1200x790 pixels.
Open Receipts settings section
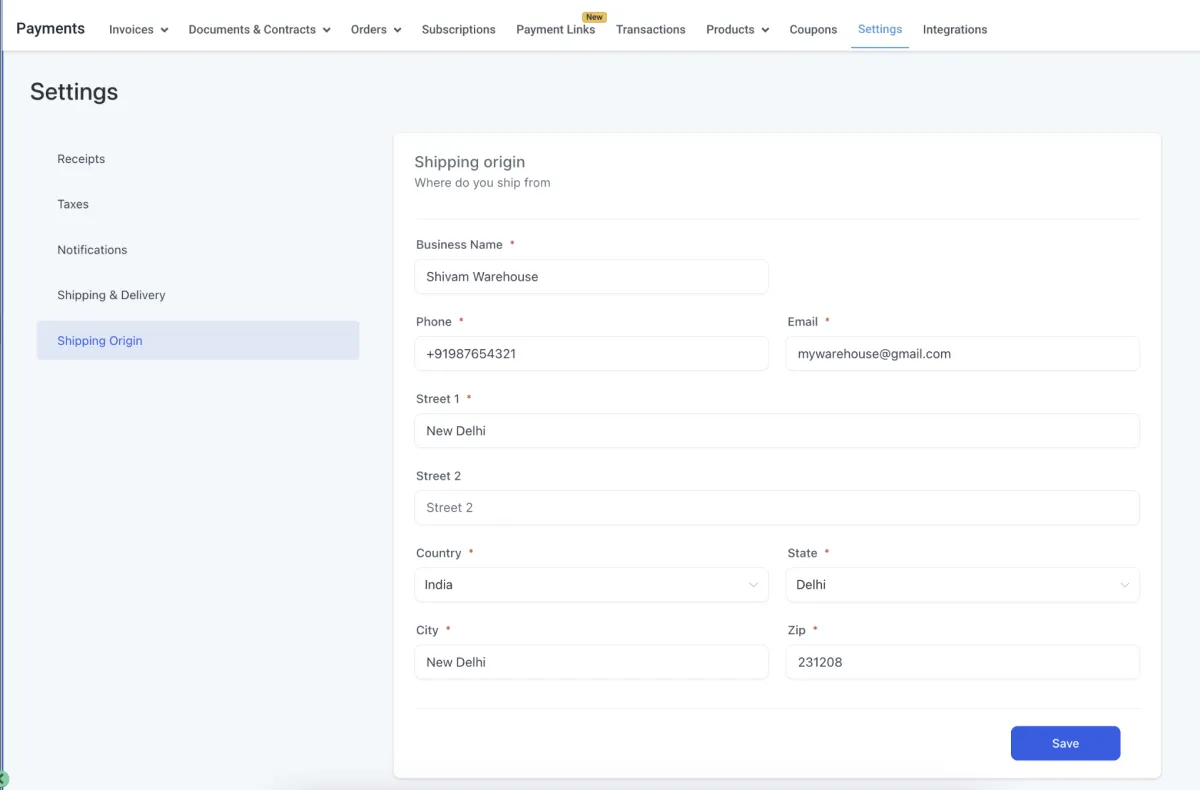[198, 159]
